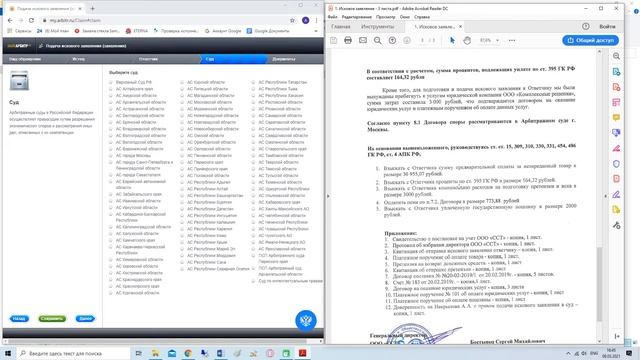Click the green Сохранить button
Viewport: 640px width, 360px height.
[52, 318]
